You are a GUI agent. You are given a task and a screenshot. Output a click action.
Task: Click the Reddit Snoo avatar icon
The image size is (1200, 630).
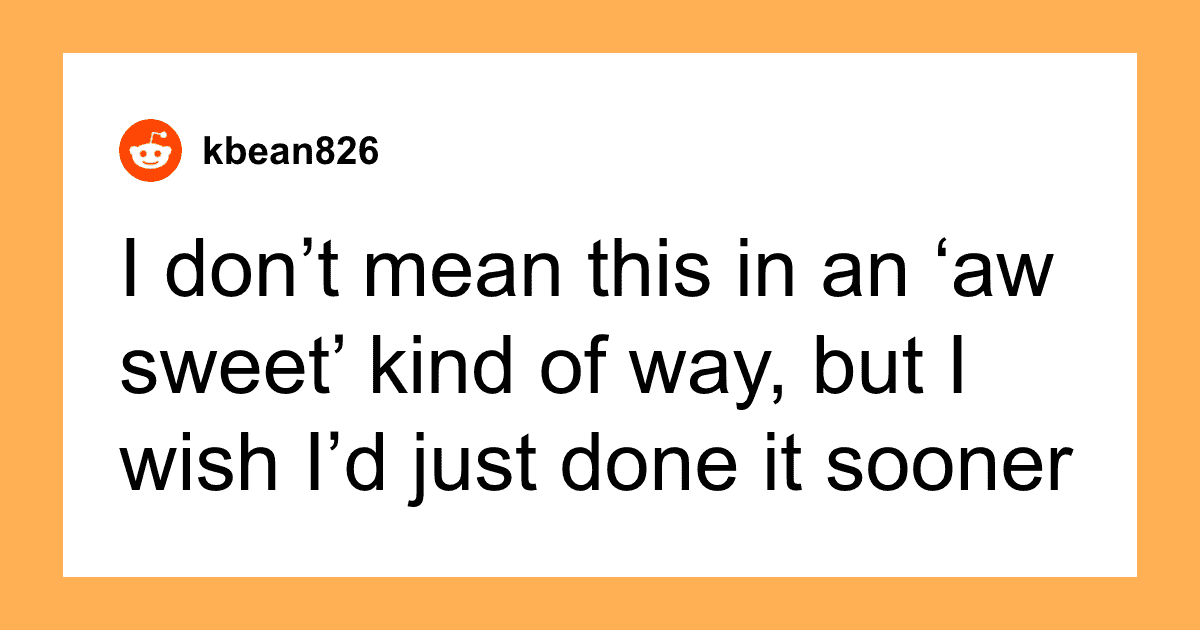point(150,153)
